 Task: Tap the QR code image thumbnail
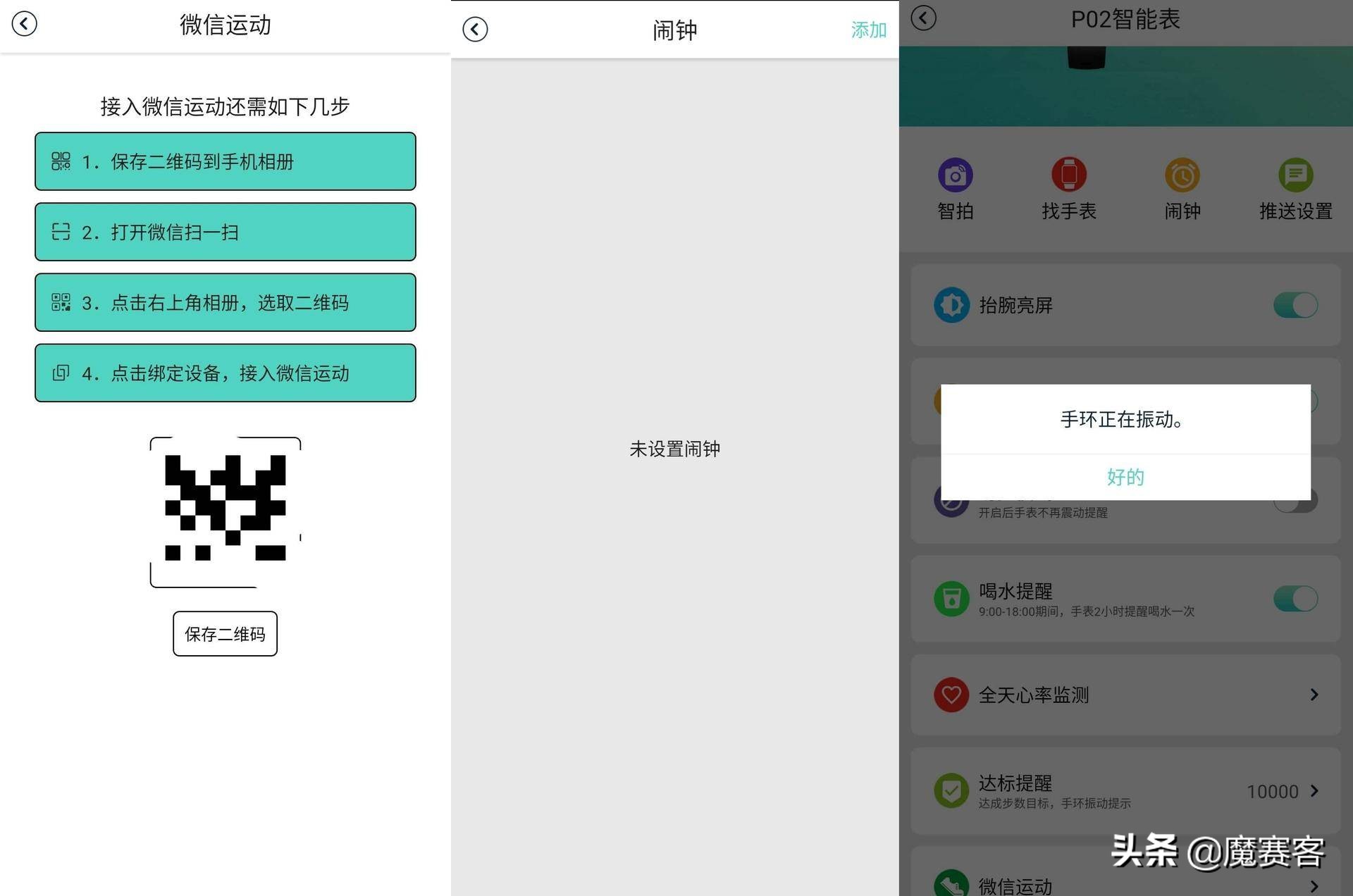[x=225, y=512]
